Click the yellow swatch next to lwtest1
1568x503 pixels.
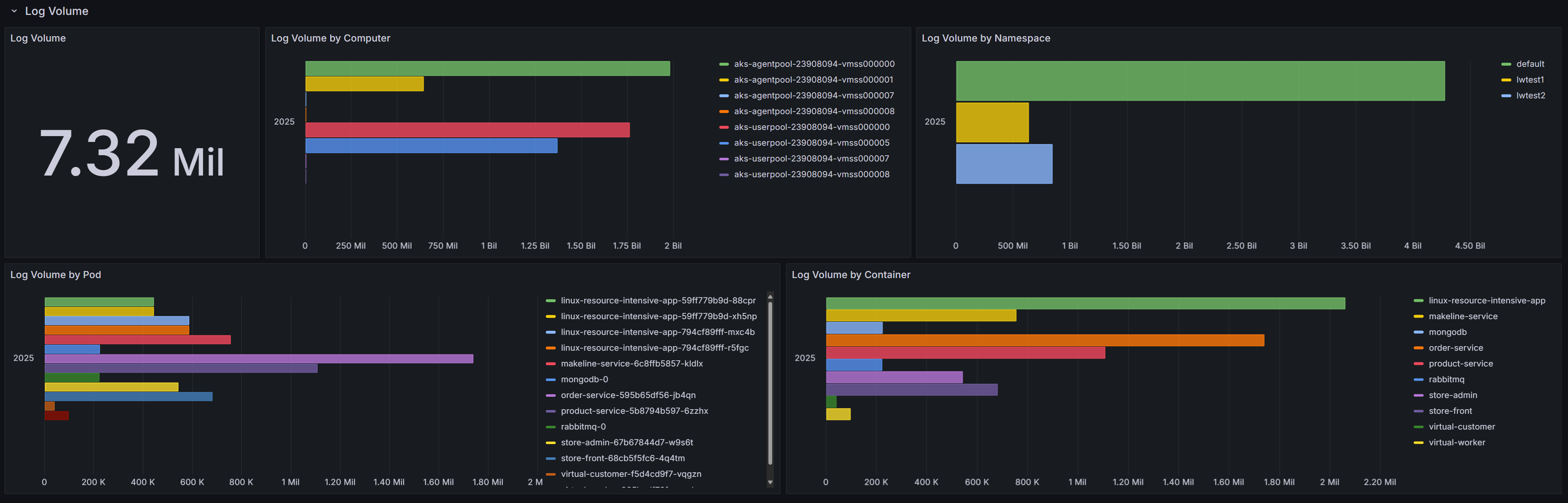point(1506,80)
